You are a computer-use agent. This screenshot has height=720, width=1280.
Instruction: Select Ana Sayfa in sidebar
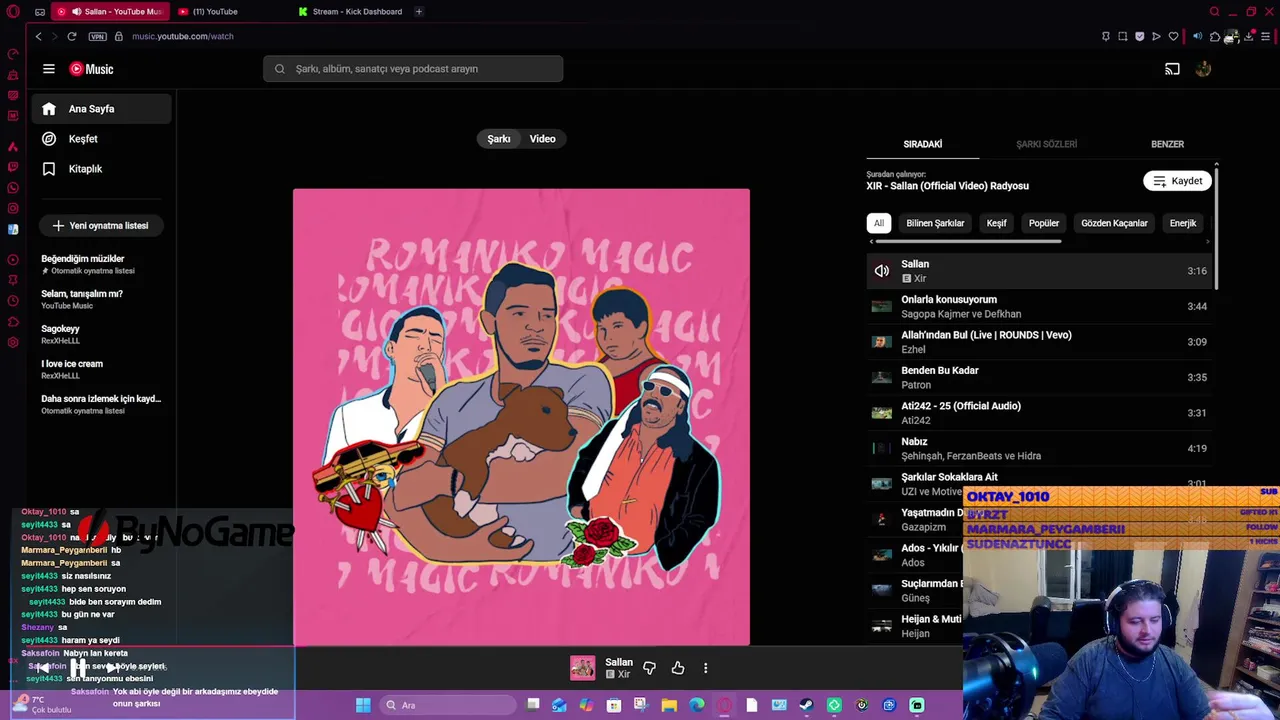(x=100, y=109)
